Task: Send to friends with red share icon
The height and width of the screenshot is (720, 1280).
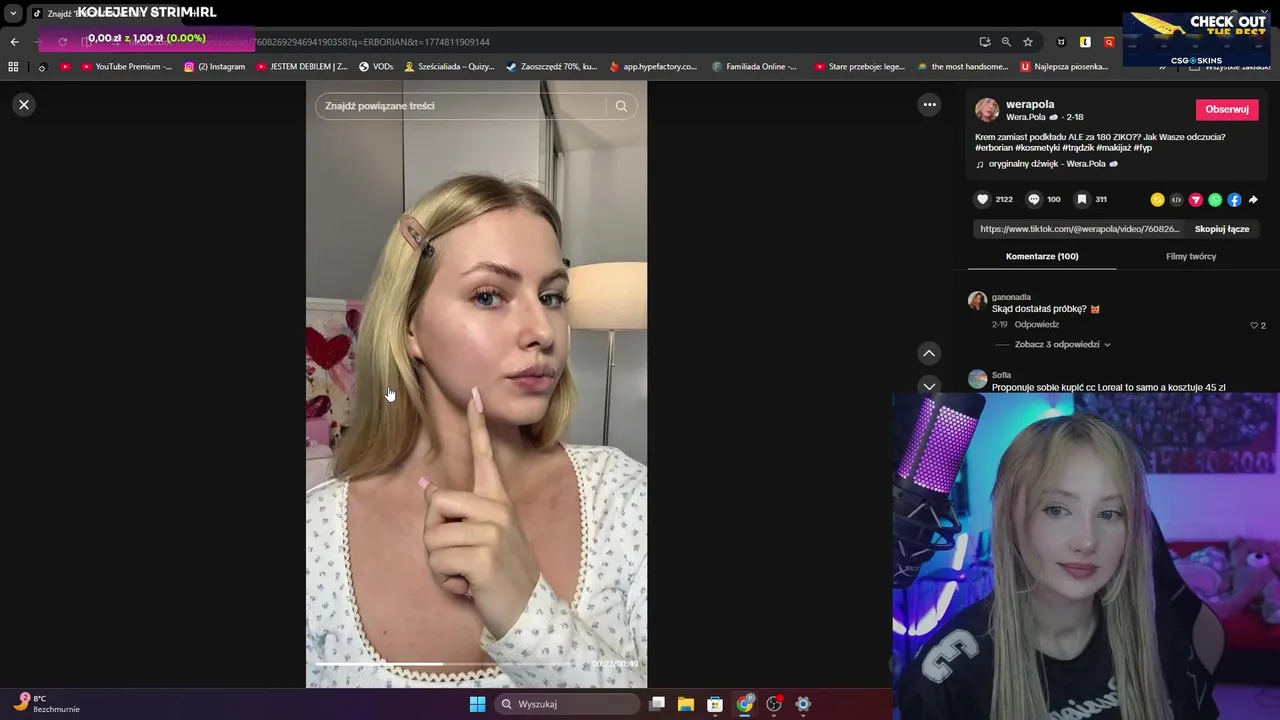Action: tap(1195, 200)
